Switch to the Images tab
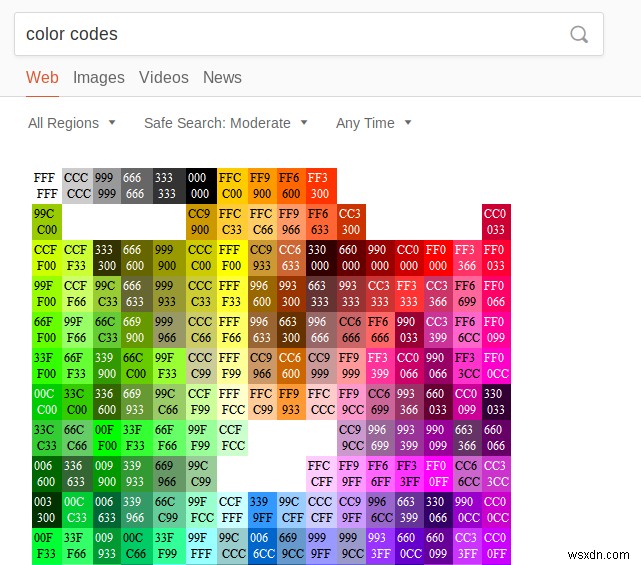 [99, 78]
